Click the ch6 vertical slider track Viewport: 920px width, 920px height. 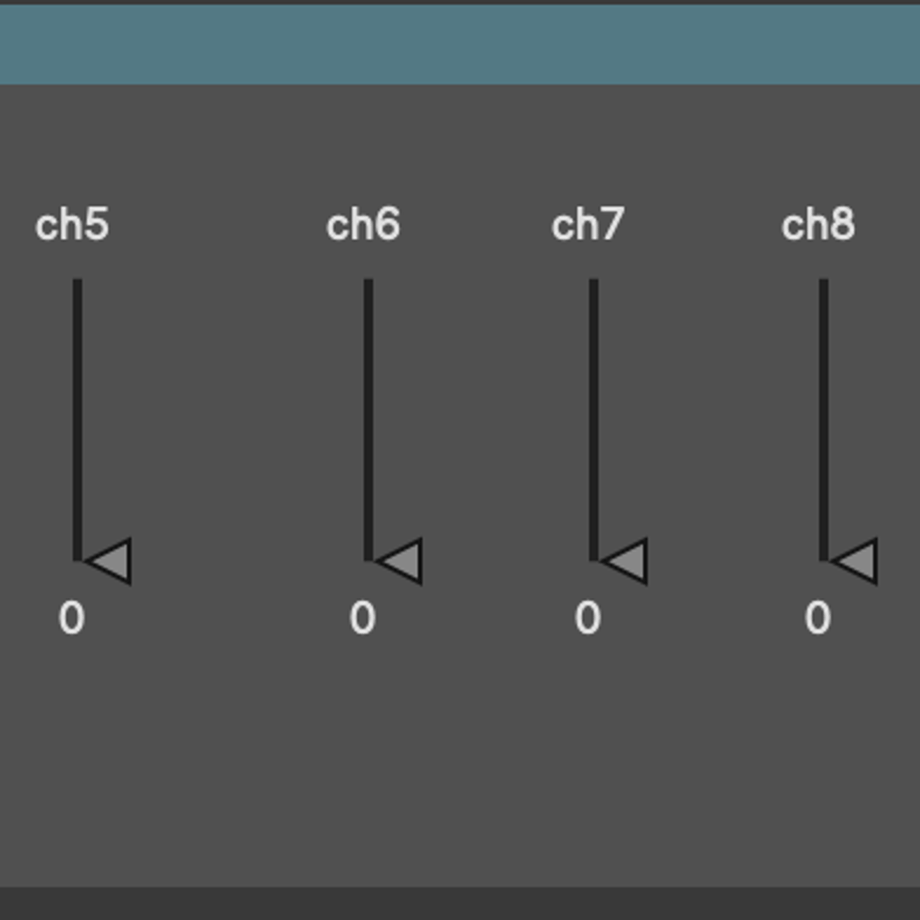pos(368,420)
